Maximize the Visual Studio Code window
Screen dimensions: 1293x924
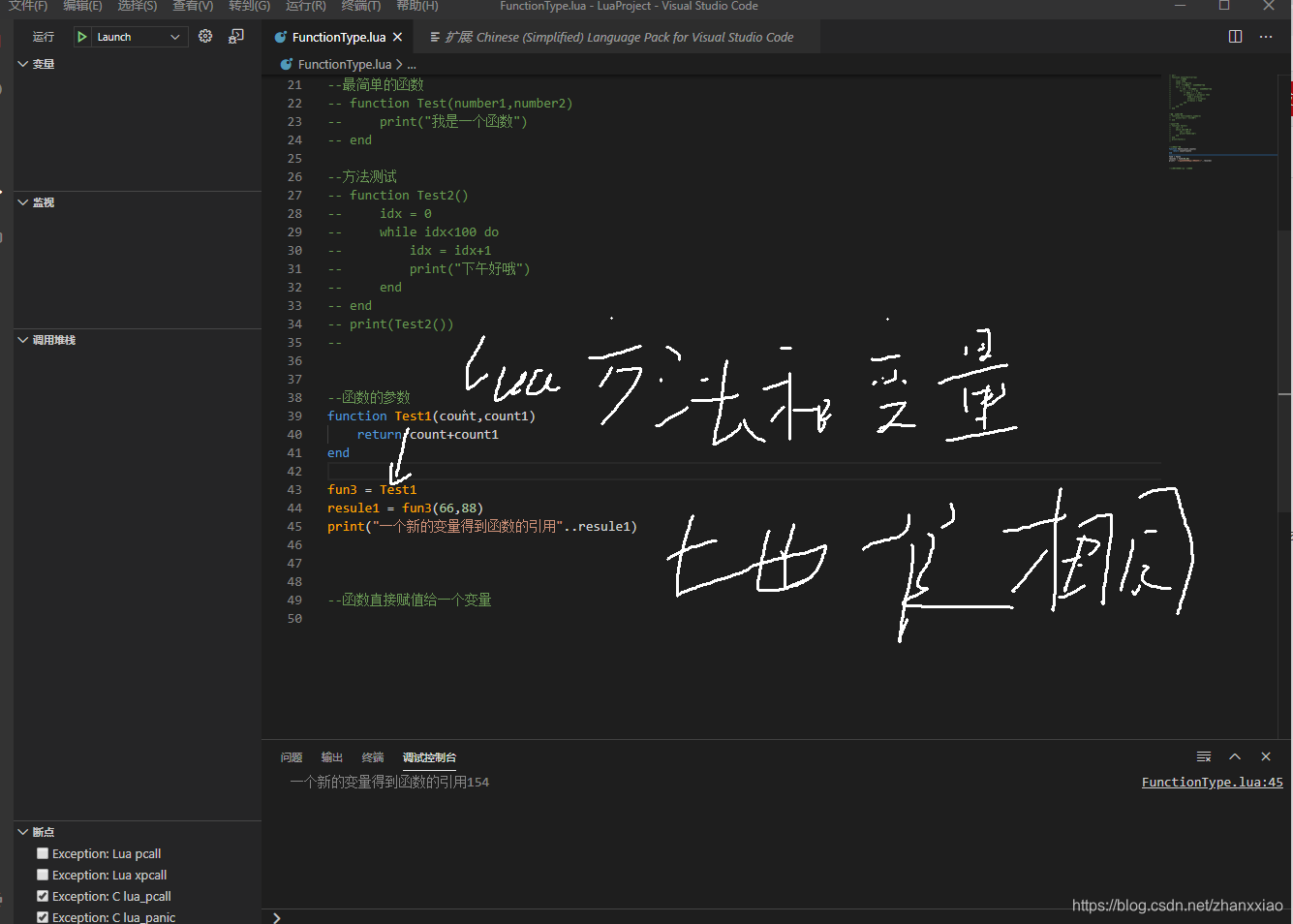[x=1224, y=6]
